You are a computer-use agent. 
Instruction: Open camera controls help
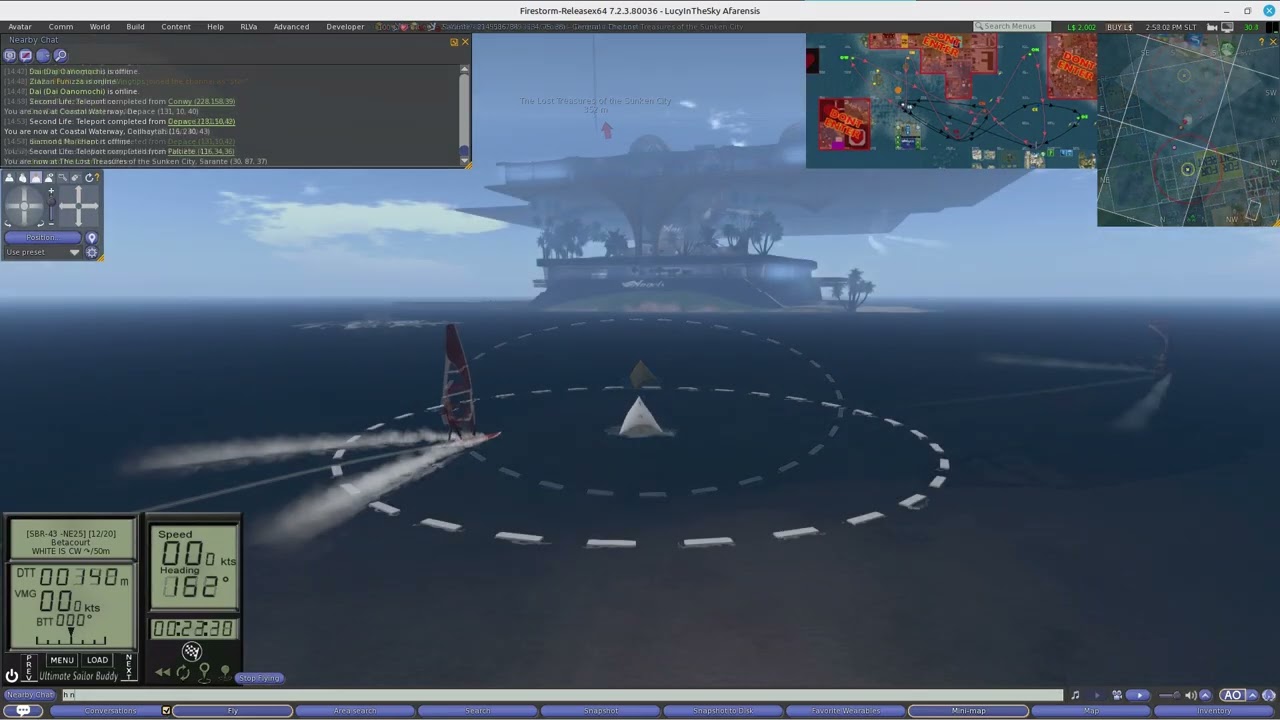[98, 178]
